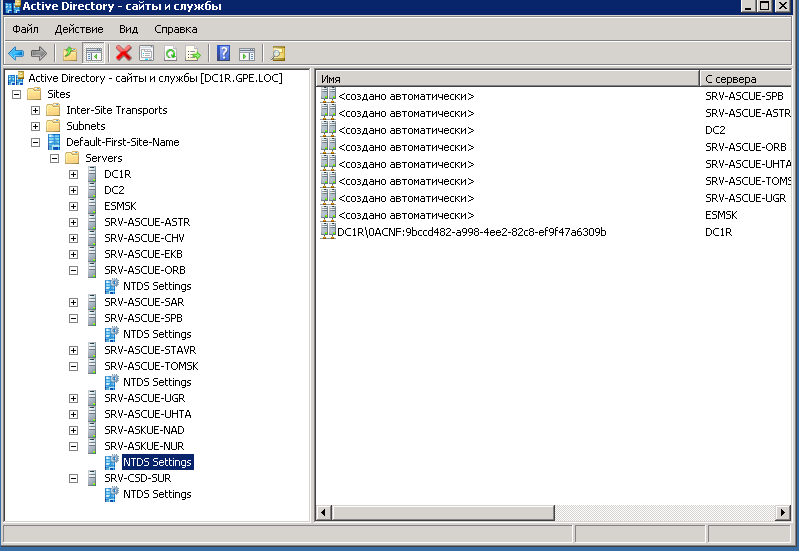Expand the DC1R server node
The image size is (799, 551).
[x=73, y=174]
